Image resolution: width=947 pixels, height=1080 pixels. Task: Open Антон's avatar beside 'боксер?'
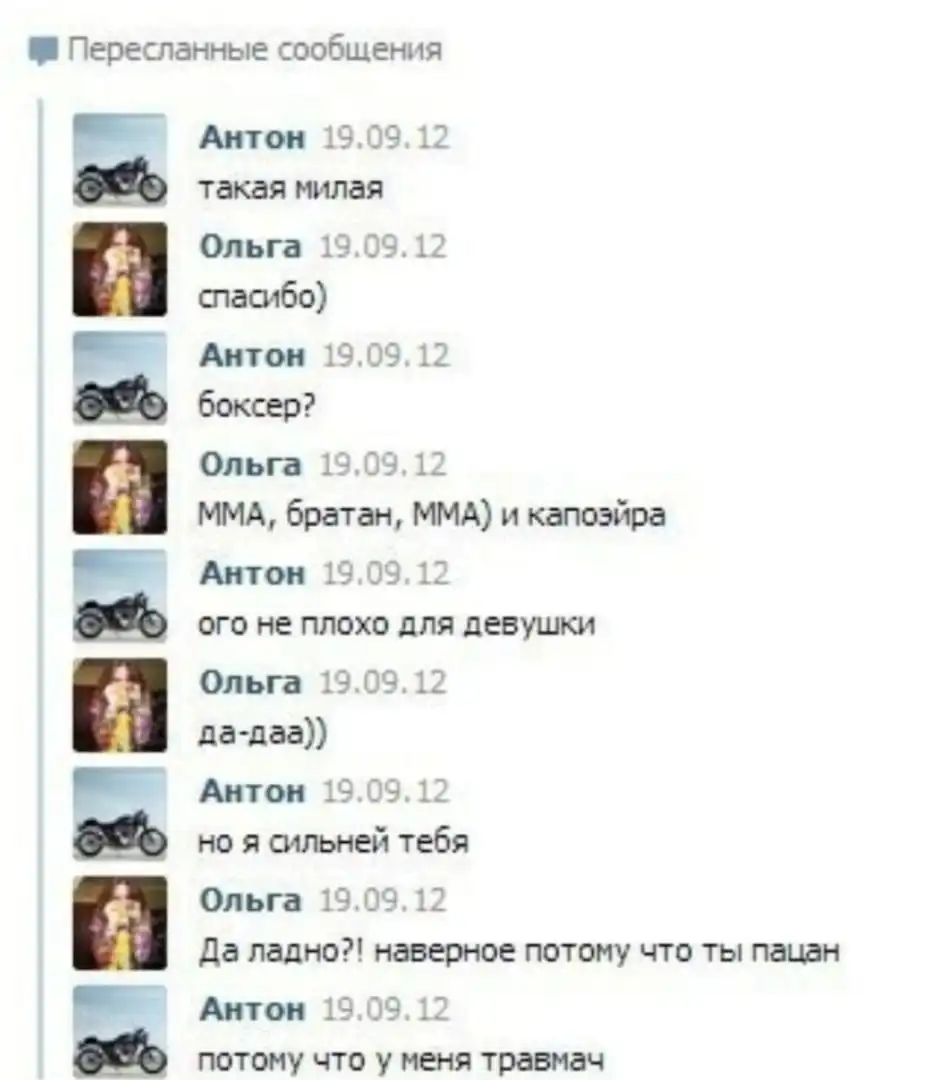120,378
